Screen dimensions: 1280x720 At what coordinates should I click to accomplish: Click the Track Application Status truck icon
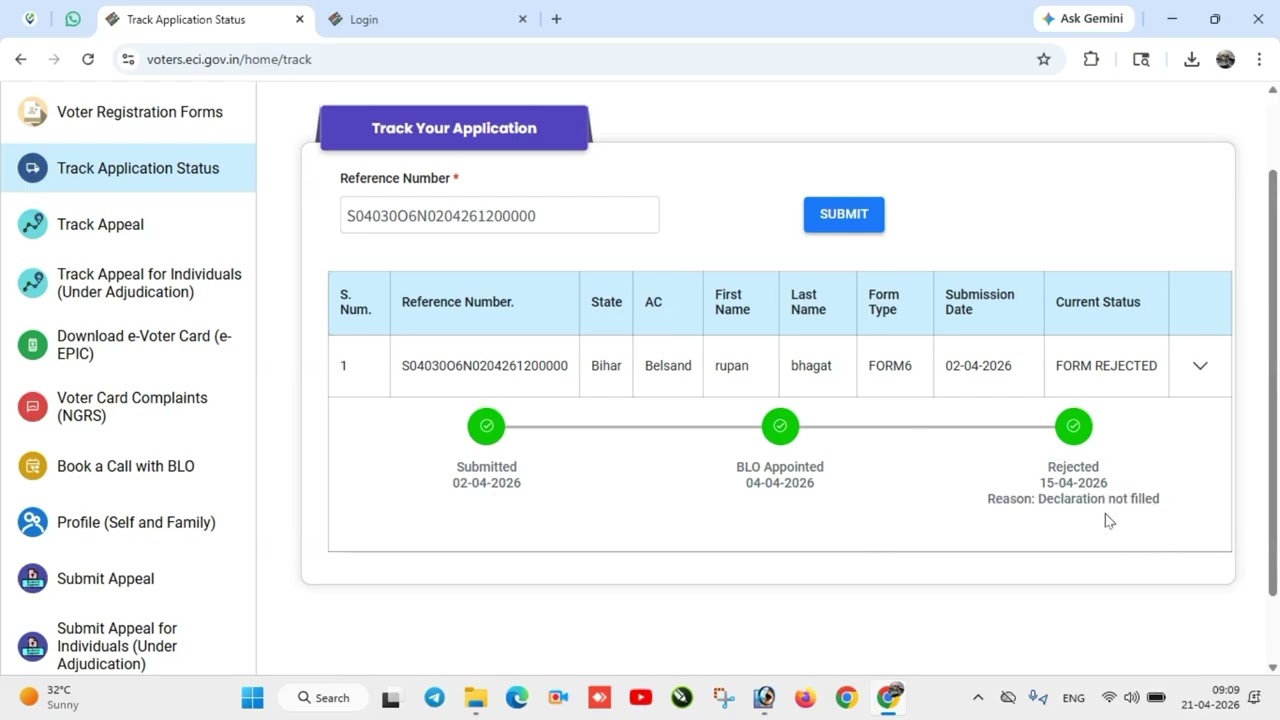coord(32,168)
